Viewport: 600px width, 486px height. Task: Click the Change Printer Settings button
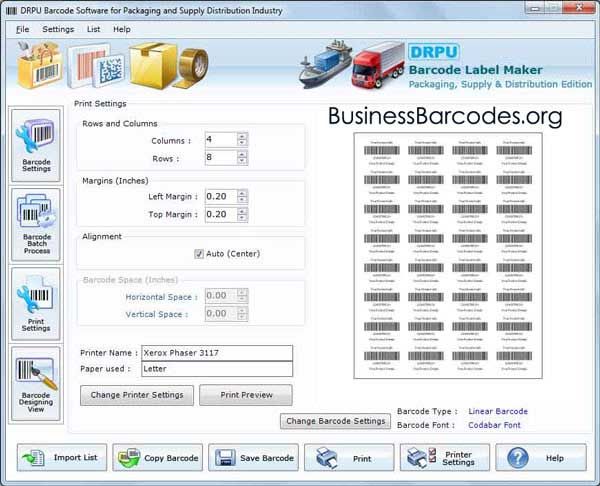coord(138,395)
